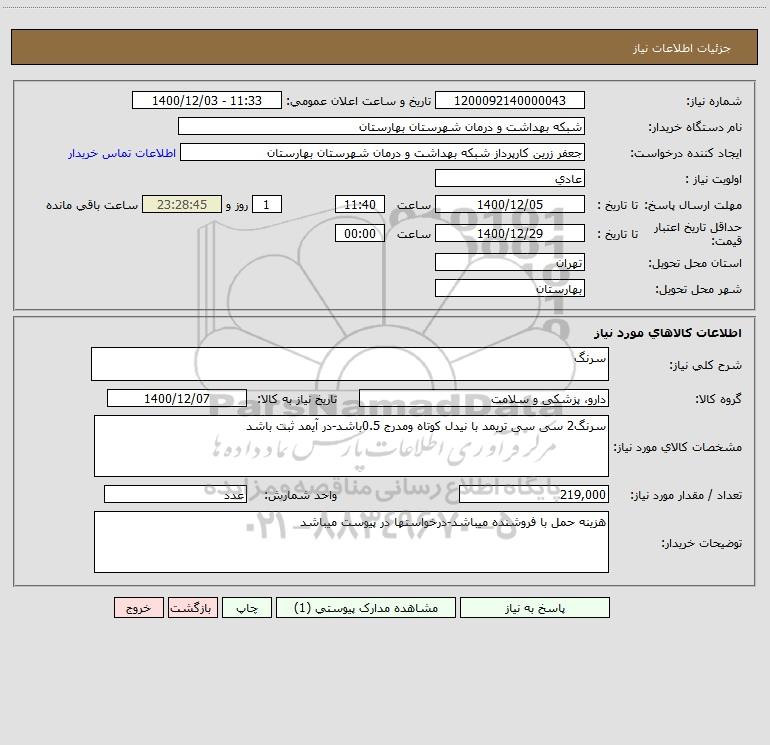The image size is (770, 745).
Task: Click the priority field showing عادی
Action: coord(510,178)
